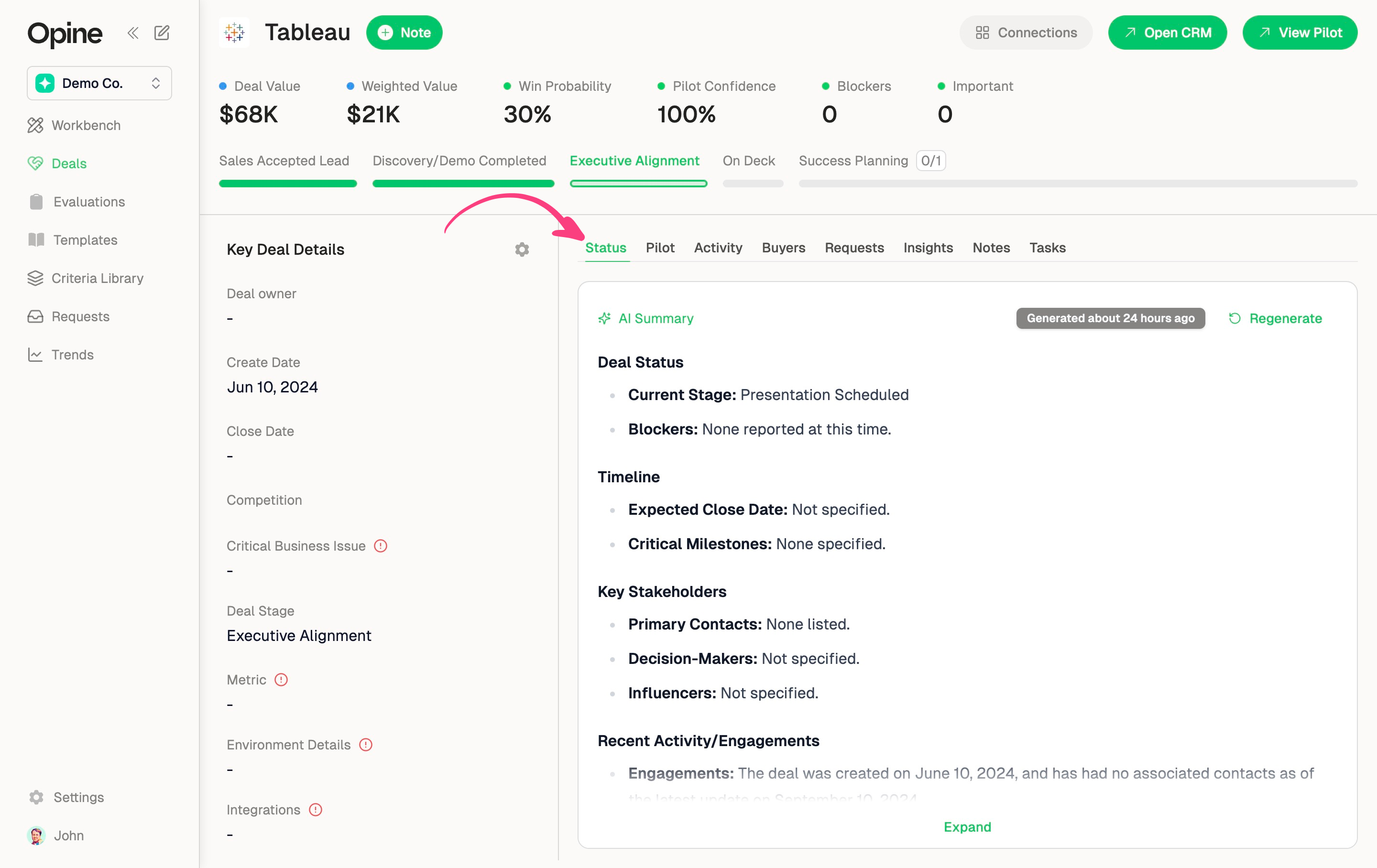Image resolution: width=1377 pixels, height=868 pixels.
Task: Open Key Deal Details gear settings
Action: (x=522, y=250)
